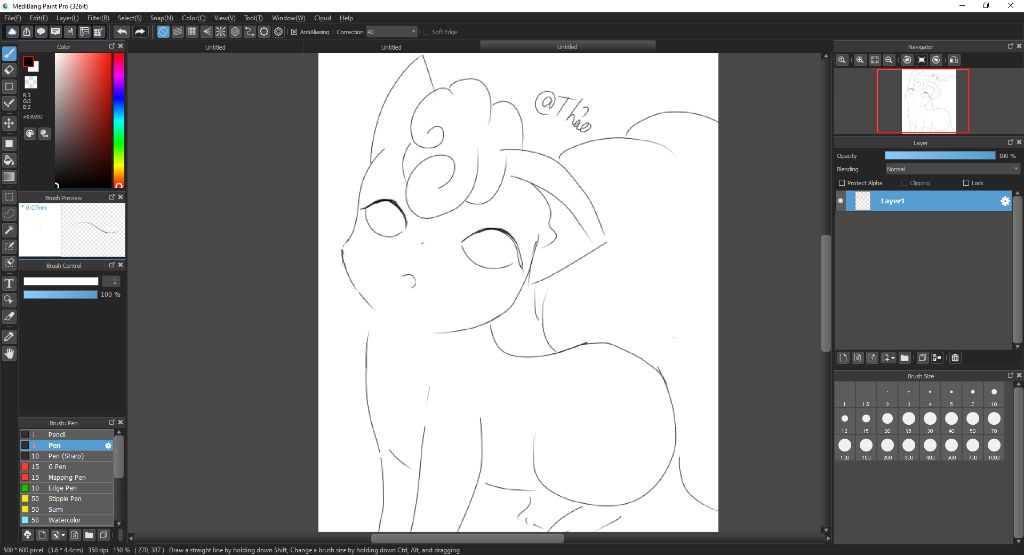Enable the grid snap icon
This screenshot has height=555, width=1024.
pos(192,31)
